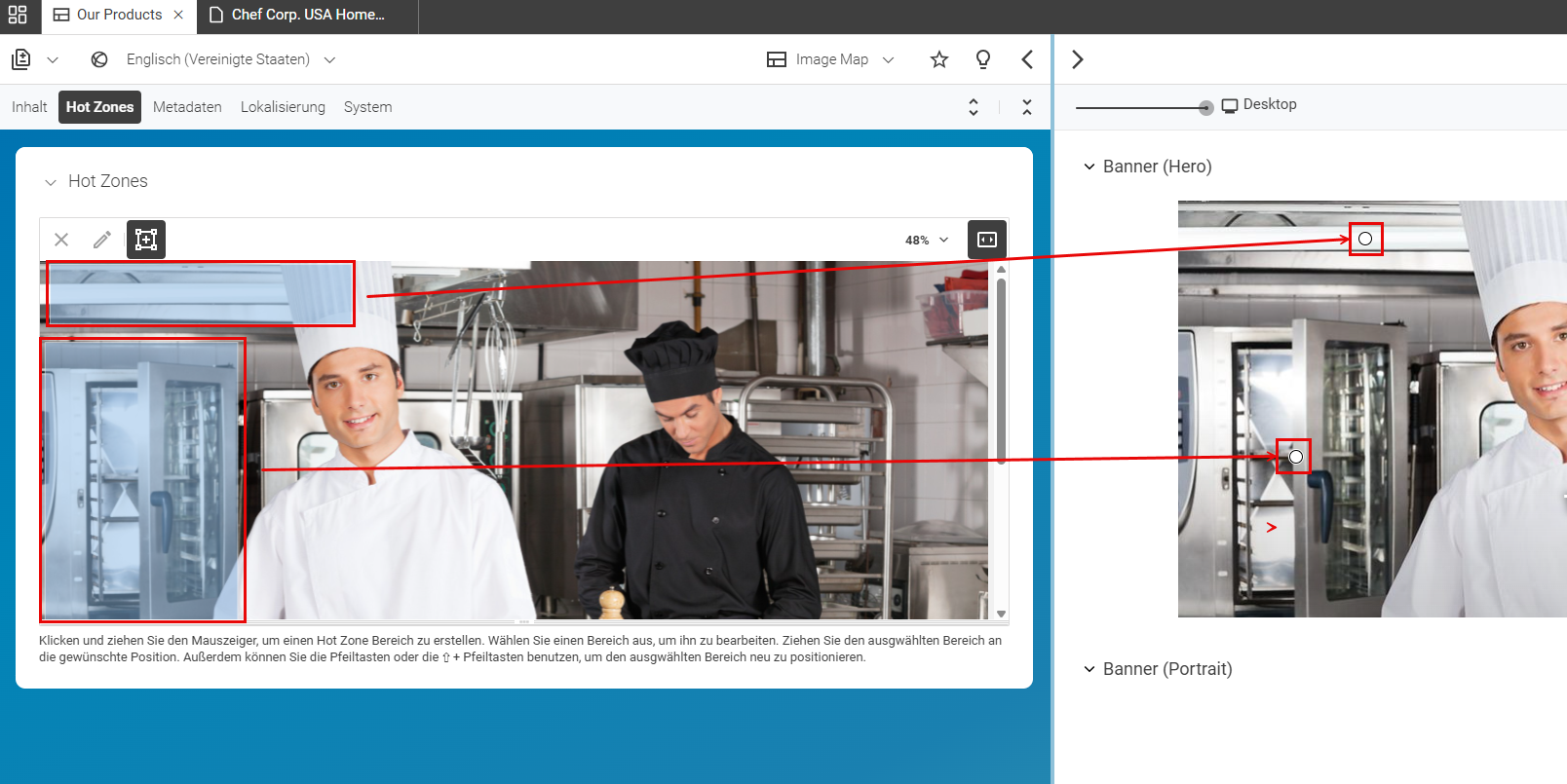The width and height of the screenshot is (1567, 784).
Task: Toggle the lower hot zone marker circle
Action: pyautogui.click(x=1295, y=457)
